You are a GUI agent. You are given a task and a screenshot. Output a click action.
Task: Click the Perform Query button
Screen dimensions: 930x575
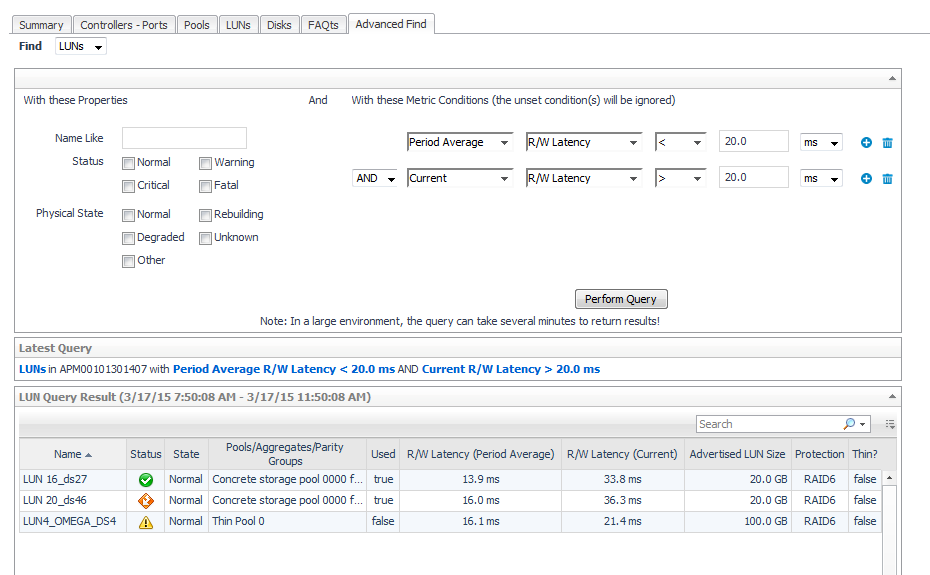tap(621, 299)
